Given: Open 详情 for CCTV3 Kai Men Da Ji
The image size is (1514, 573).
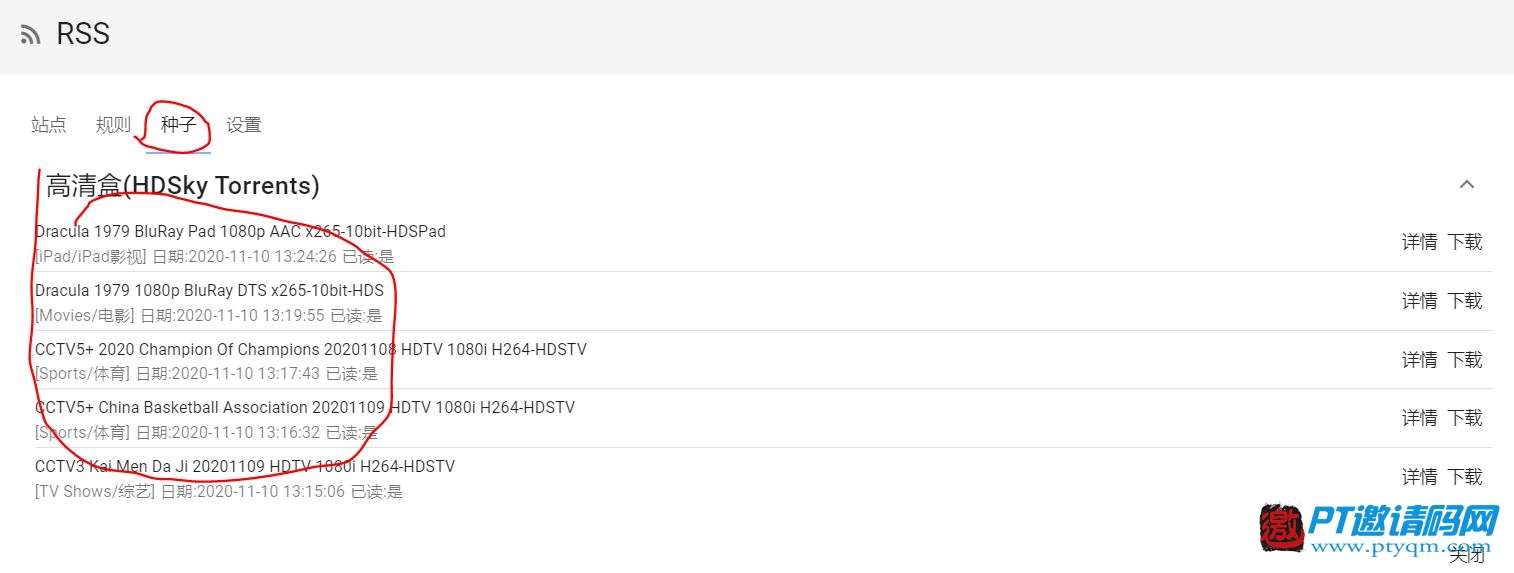Looking at the screenshot, I should pyautogui.click(x=1419, y=477).
